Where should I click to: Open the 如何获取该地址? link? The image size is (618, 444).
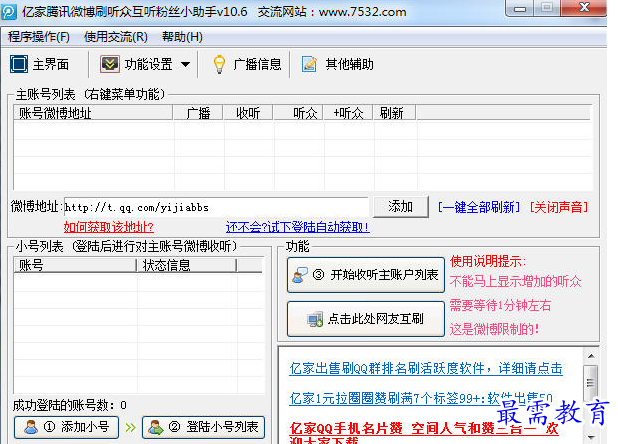[108, 227]
